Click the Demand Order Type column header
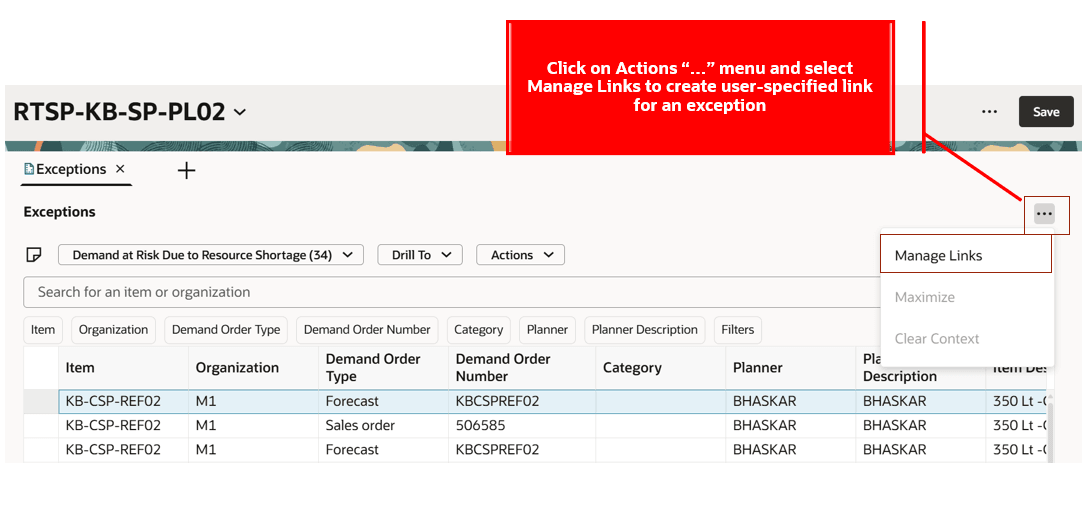Image resolution: width=1087 pixels, height=513 pixels. 383,367
